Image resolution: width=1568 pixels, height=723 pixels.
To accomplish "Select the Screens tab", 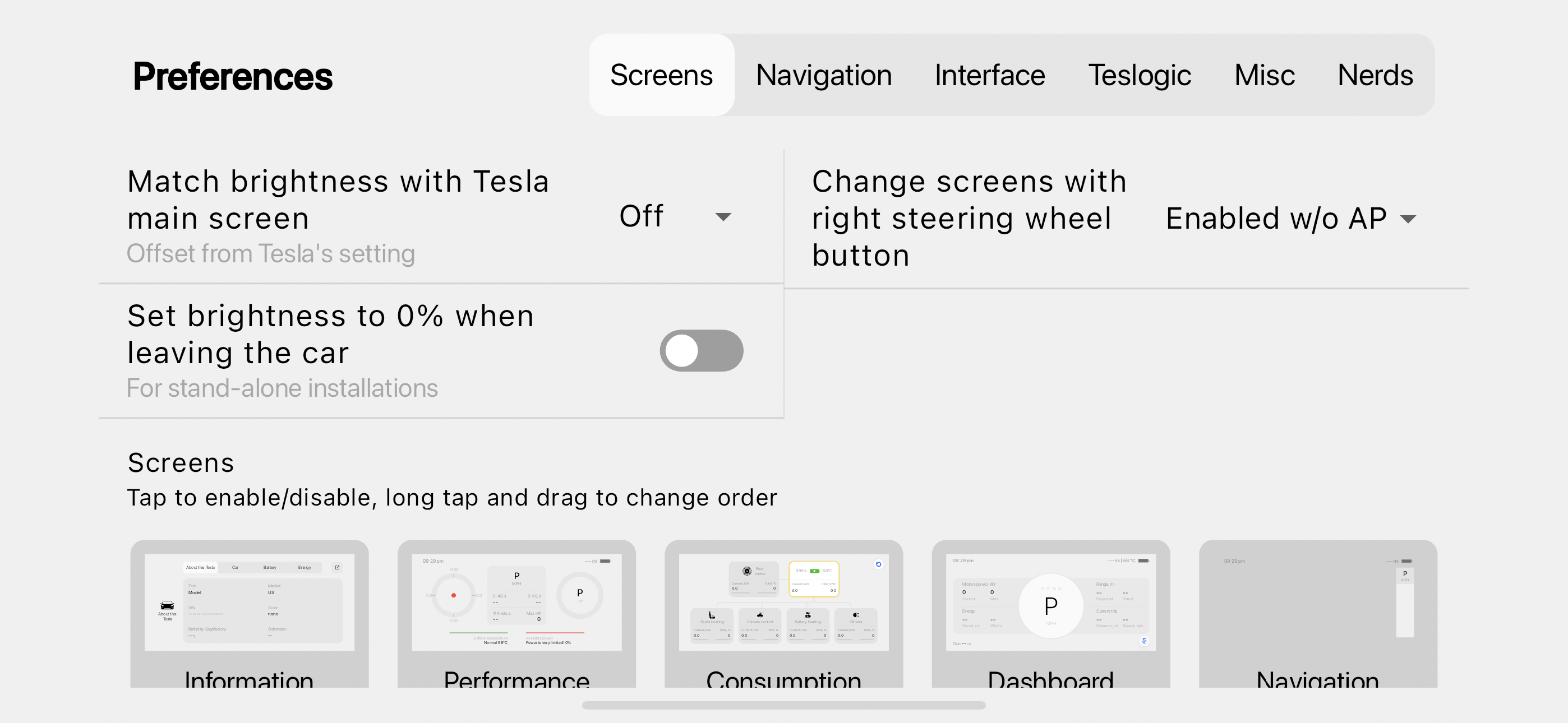I will (661, 76).
